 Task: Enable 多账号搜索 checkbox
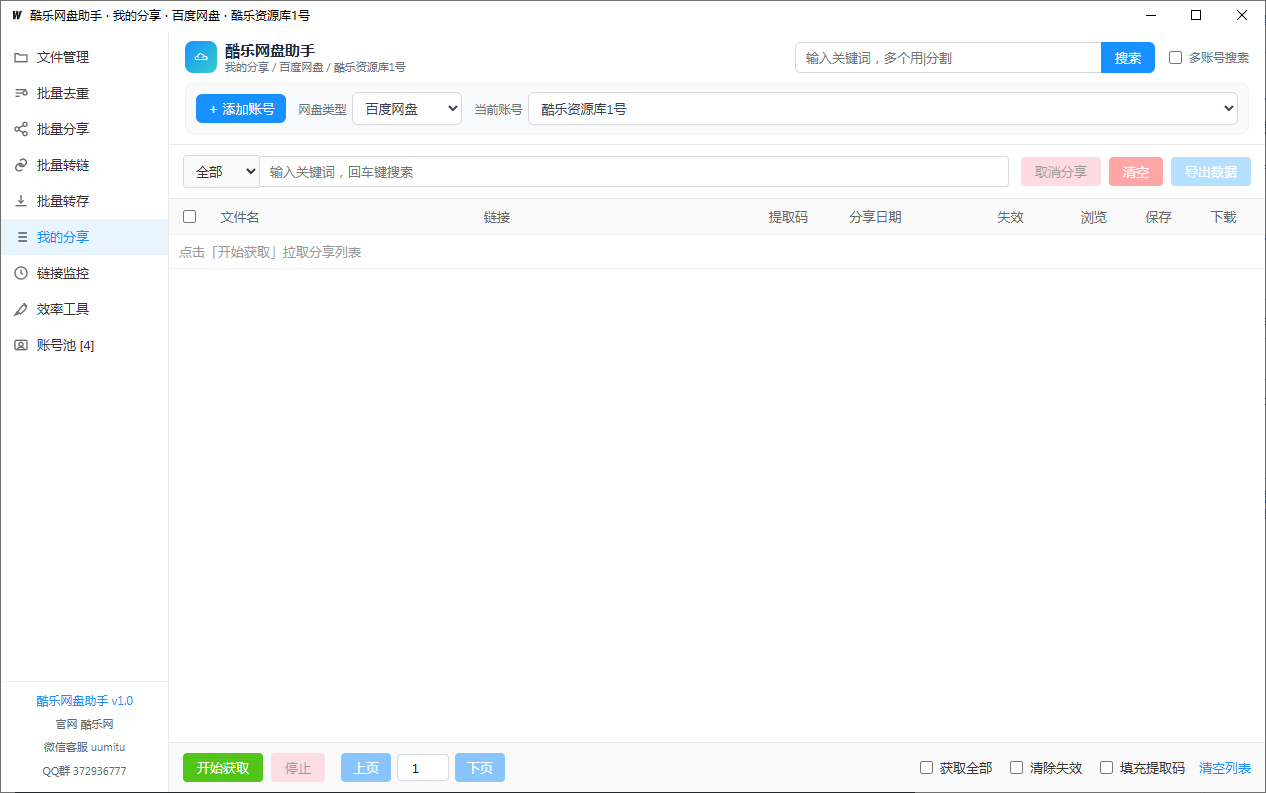pyautogui.click(x=1176, y=58)
